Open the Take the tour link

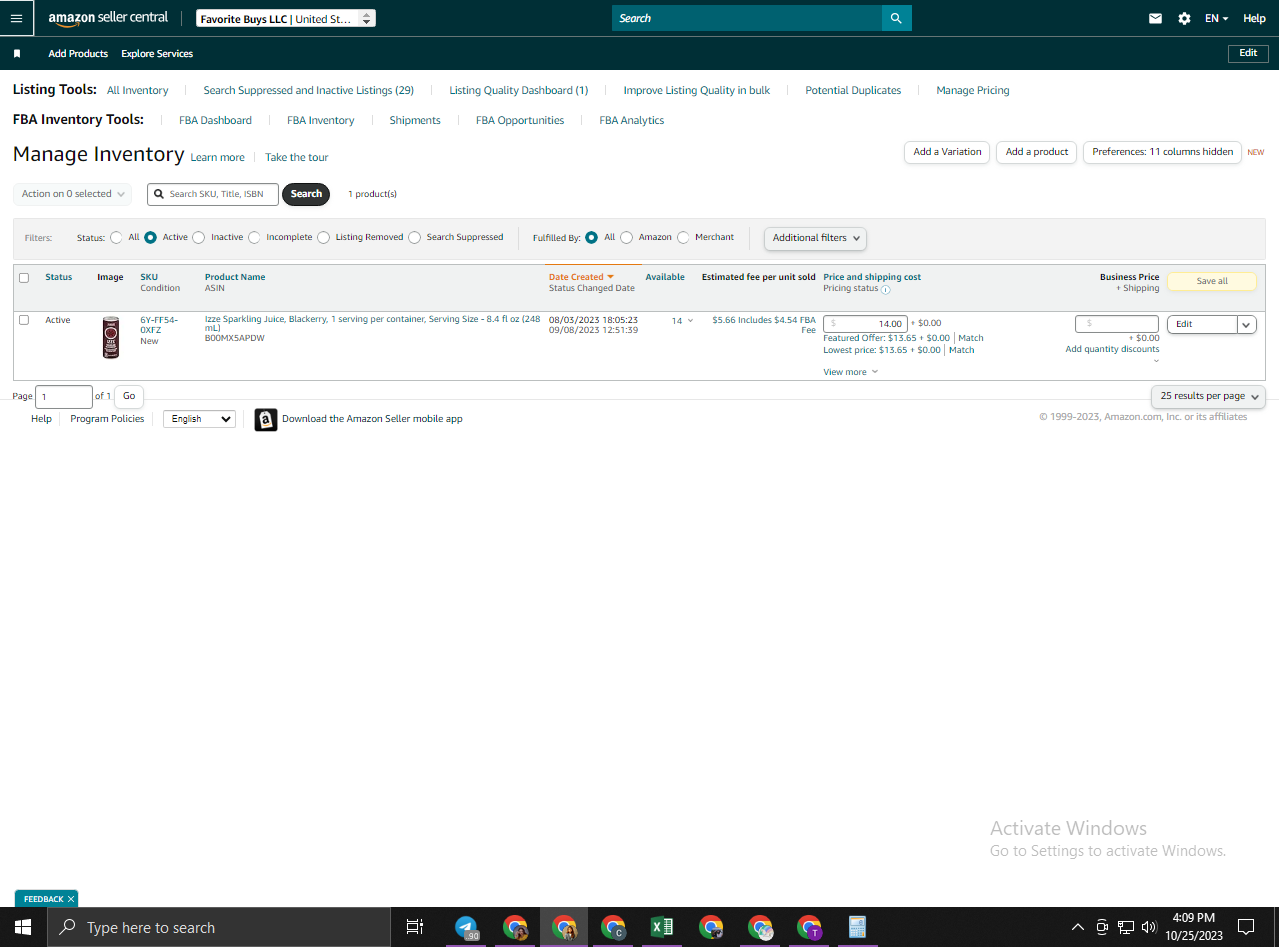click(296, 157)
